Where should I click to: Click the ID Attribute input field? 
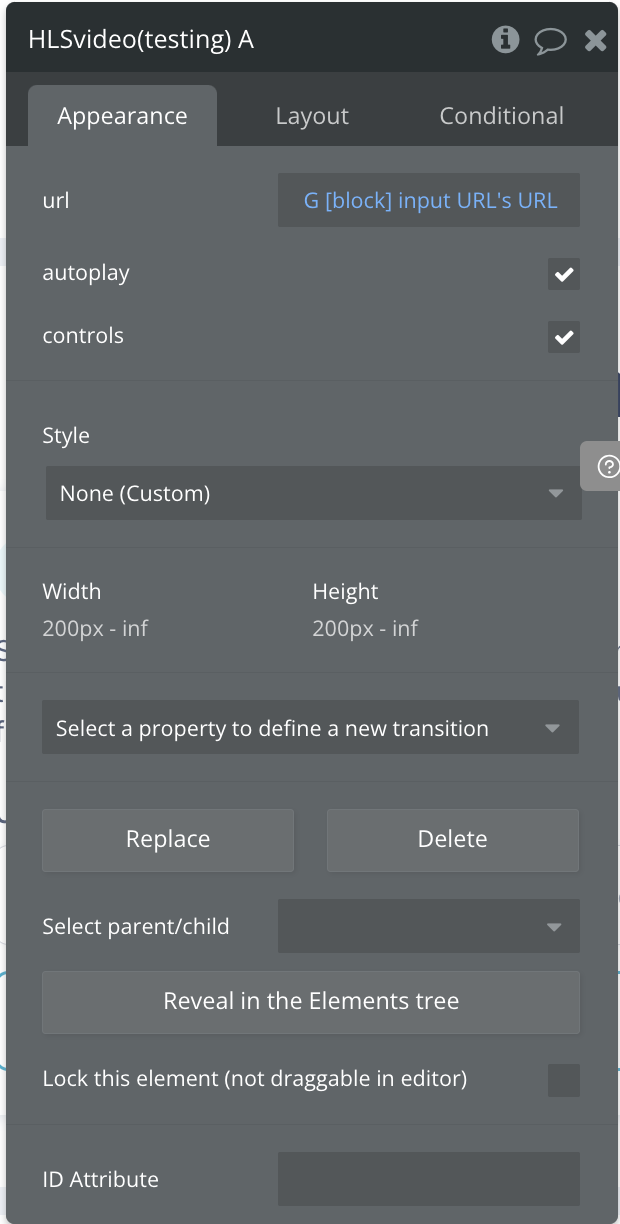point(428,1179)
